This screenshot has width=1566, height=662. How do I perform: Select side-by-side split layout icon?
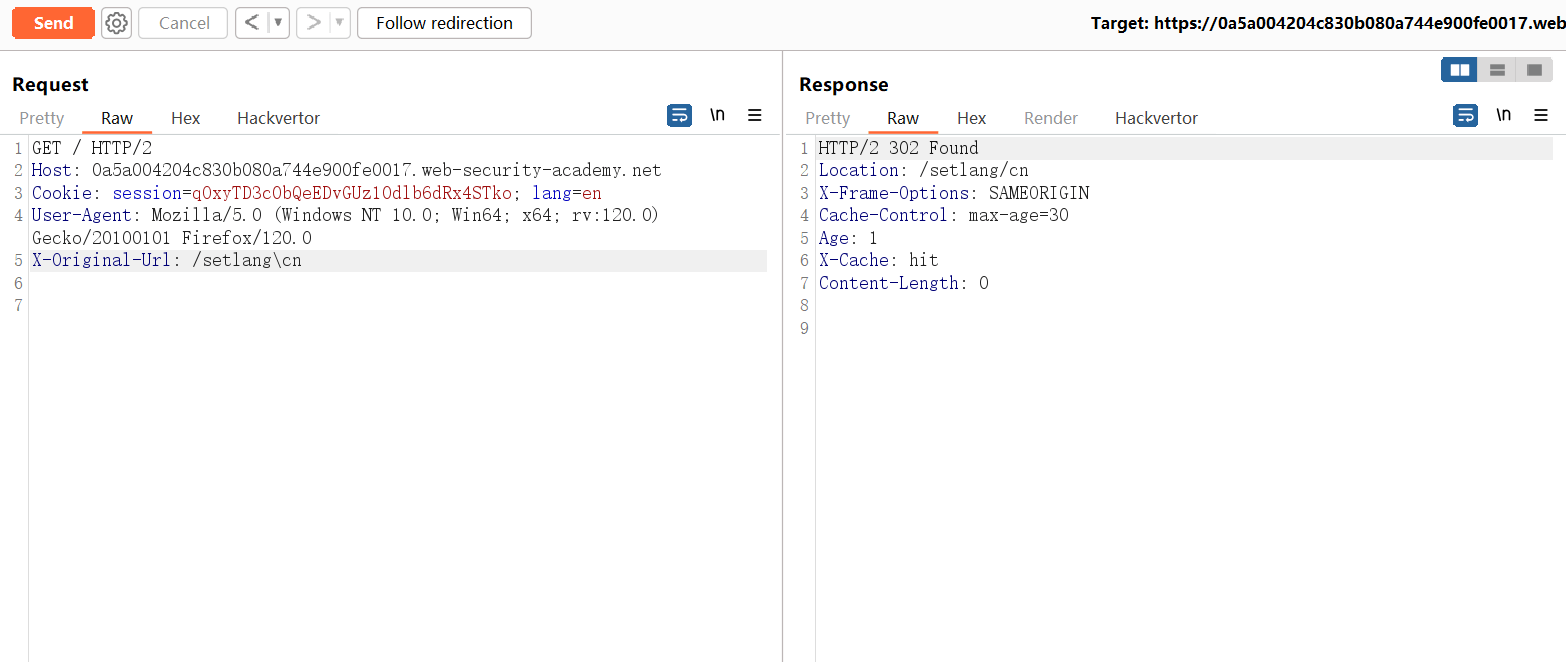tap(1460, 70)
